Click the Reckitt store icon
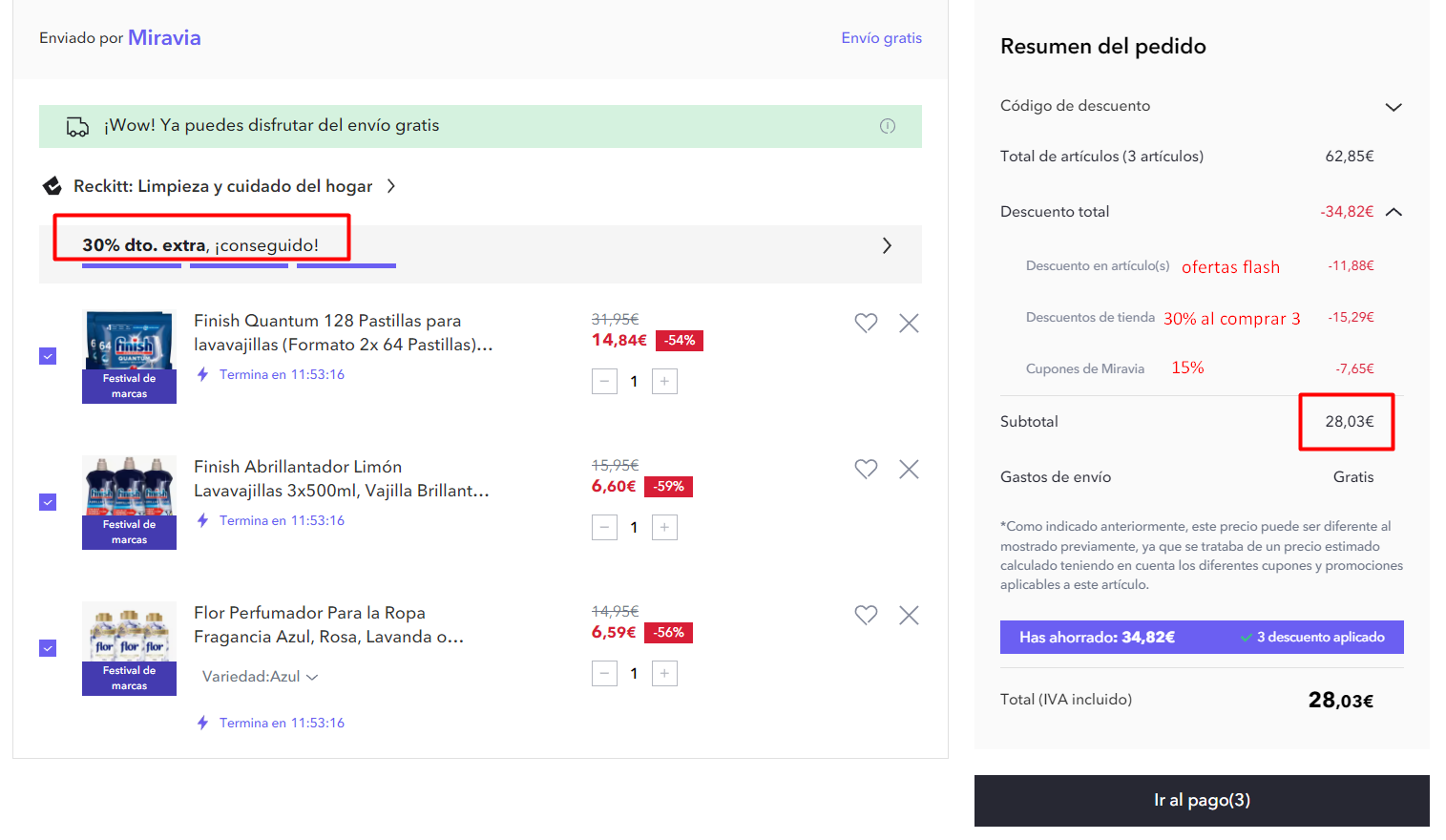The height and width of the screenshot is (840, 1446). [52, 186]
